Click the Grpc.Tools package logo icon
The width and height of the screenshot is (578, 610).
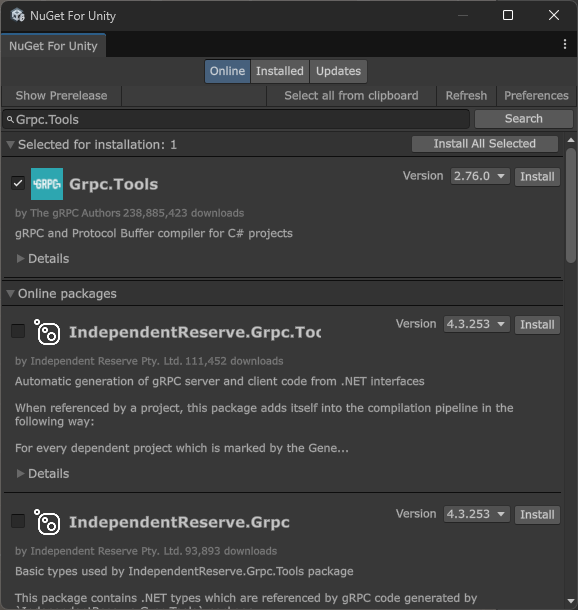point(47,184)
